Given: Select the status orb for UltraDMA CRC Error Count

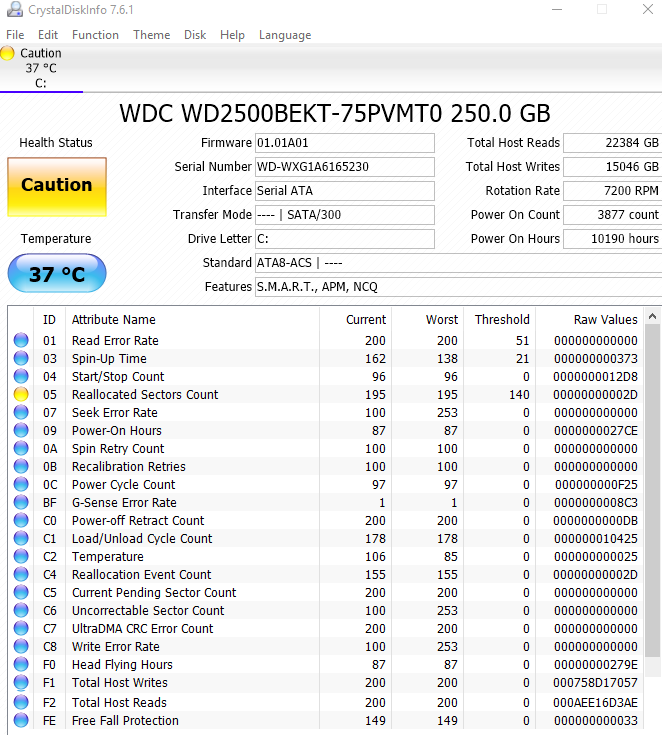Looking at the screenshot, I should [21, 628].
